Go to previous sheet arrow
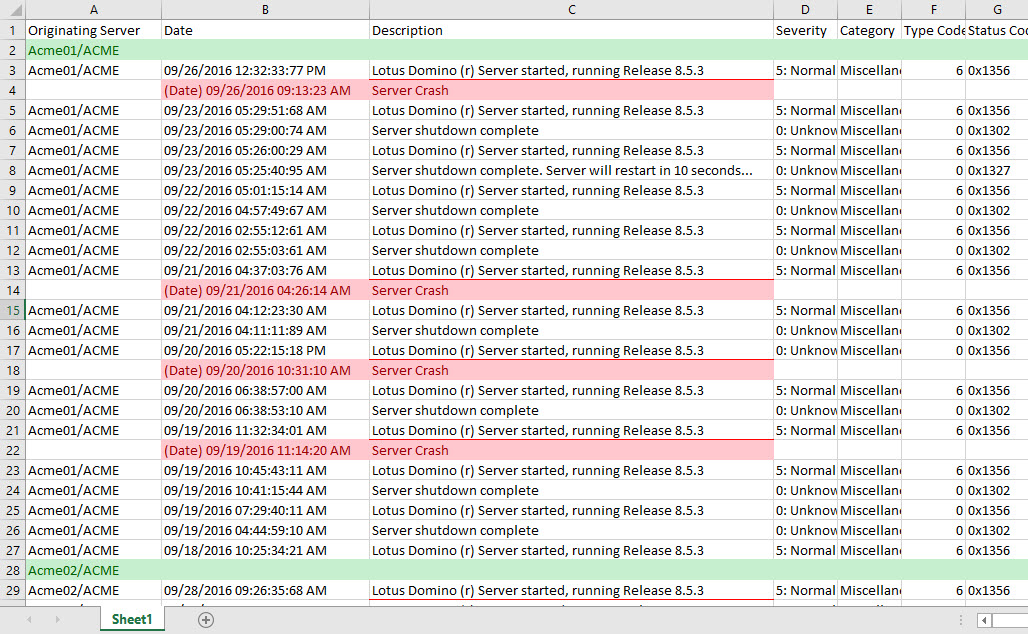1028x634 pixels. [29, 620]
